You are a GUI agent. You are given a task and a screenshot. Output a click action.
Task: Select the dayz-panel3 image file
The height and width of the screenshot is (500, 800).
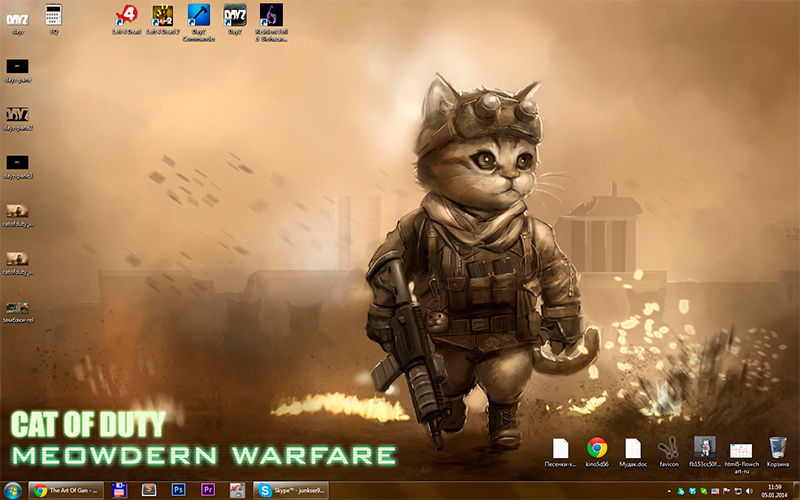click(x=17, y=166)
